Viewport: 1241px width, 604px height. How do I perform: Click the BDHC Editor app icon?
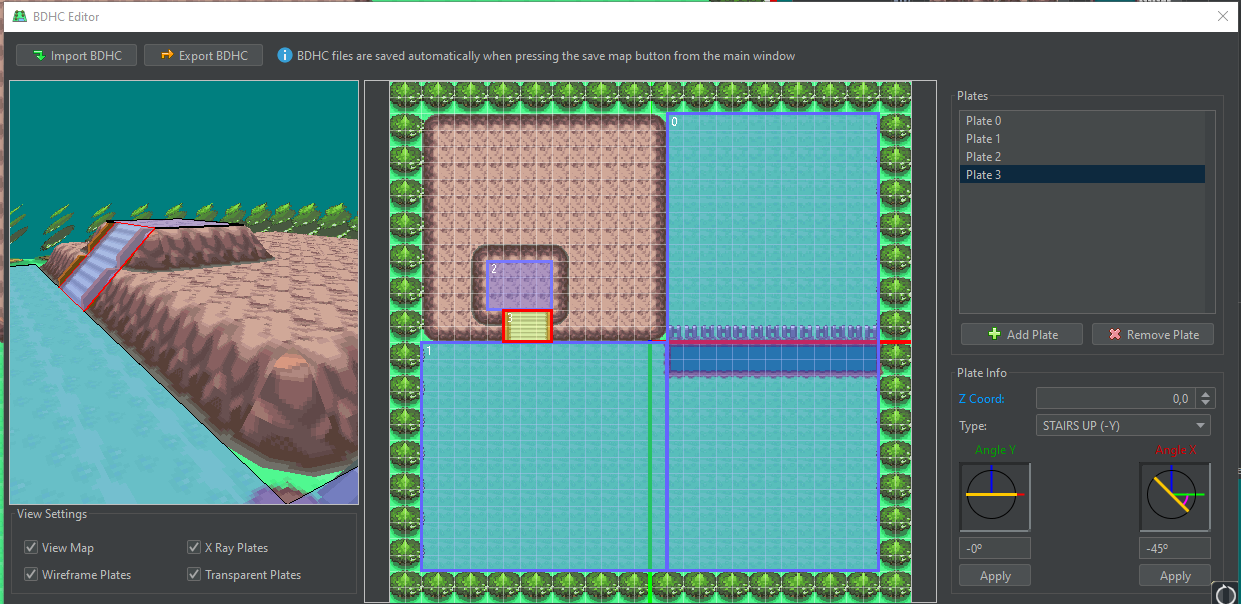click(x=19, y=17)
